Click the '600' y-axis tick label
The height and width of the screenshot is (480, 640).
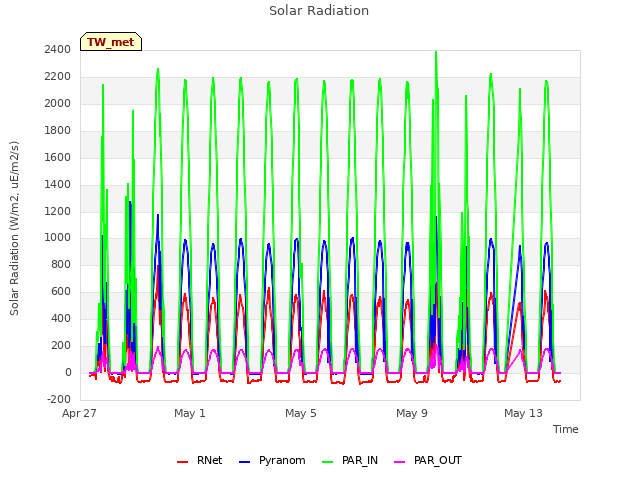pos(61,291)
